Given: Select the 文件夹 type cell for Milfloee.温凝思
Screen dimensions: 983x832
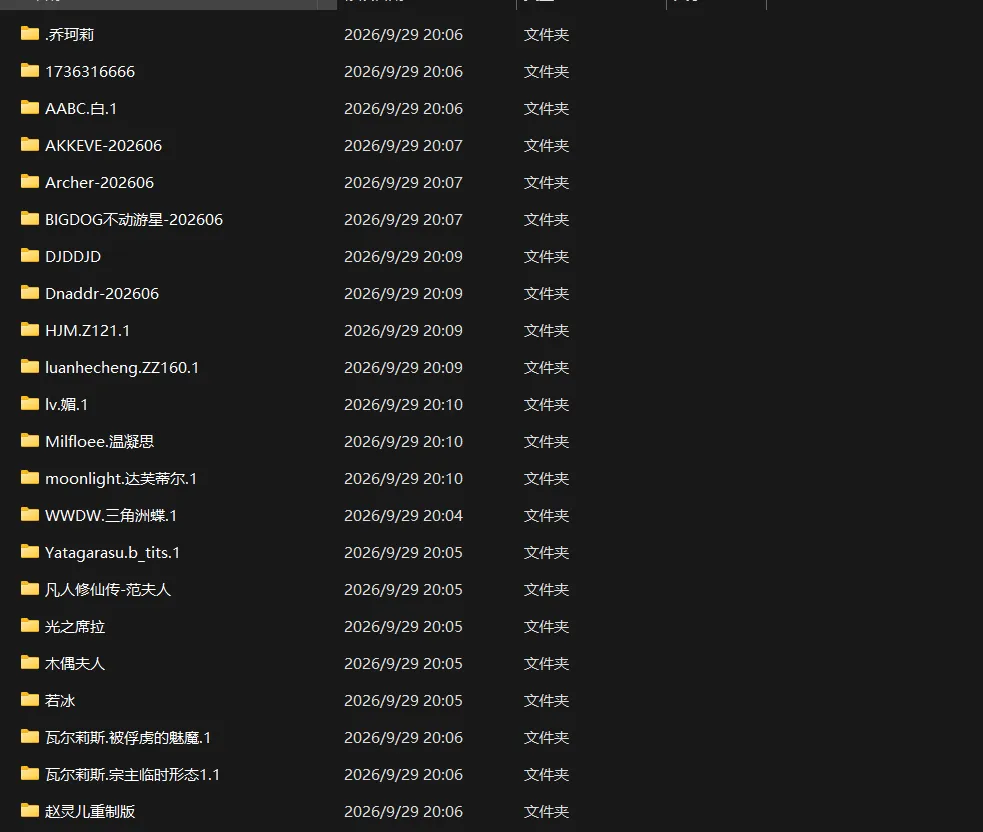Looking at the screenshot, I should click(546, 441).
